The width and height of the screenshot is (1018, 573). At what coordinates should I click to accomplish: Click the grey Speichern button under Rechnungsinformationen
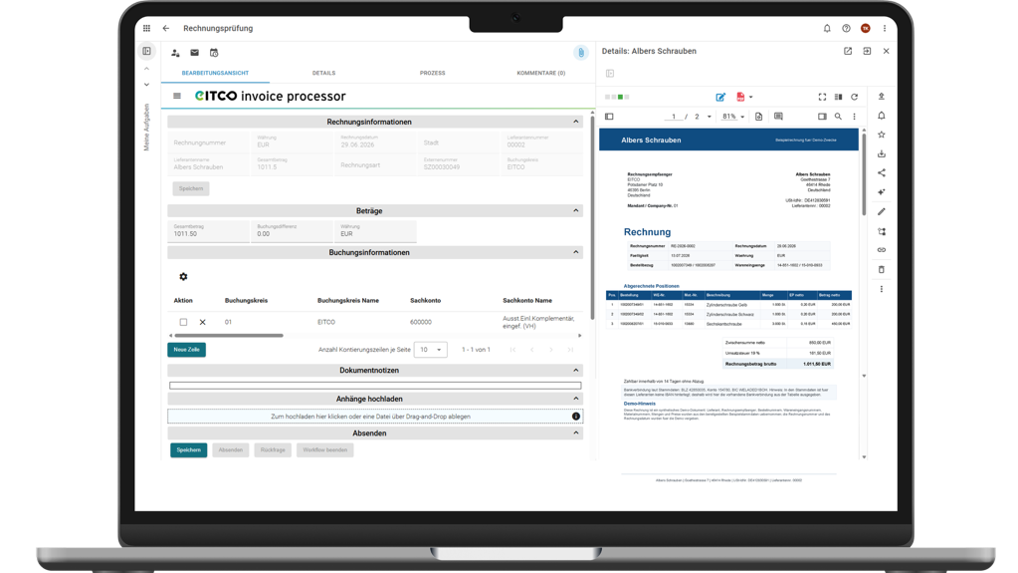point(191,189)
